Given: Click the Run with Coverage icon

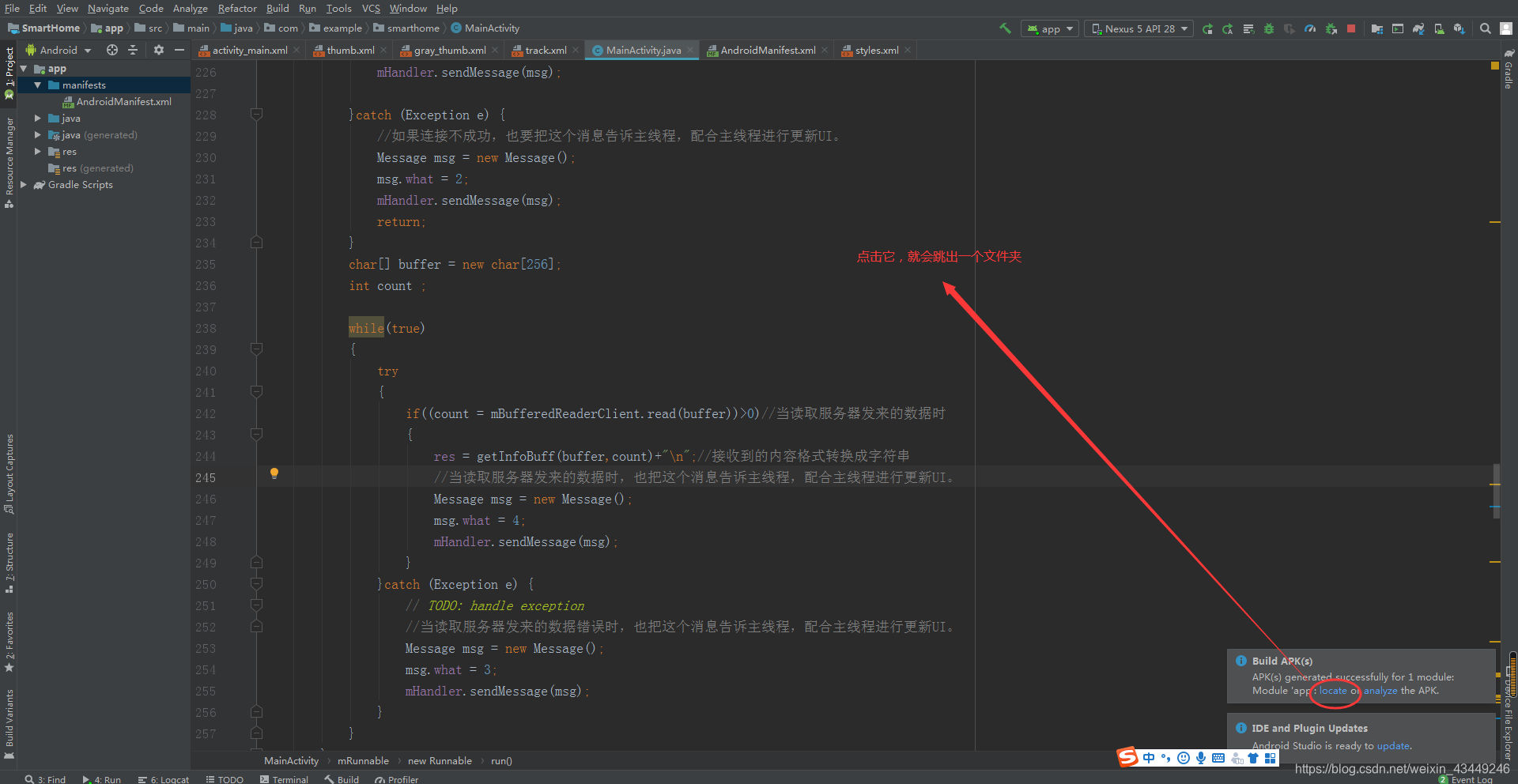Looking at the screenshot, I should 1290,28.
